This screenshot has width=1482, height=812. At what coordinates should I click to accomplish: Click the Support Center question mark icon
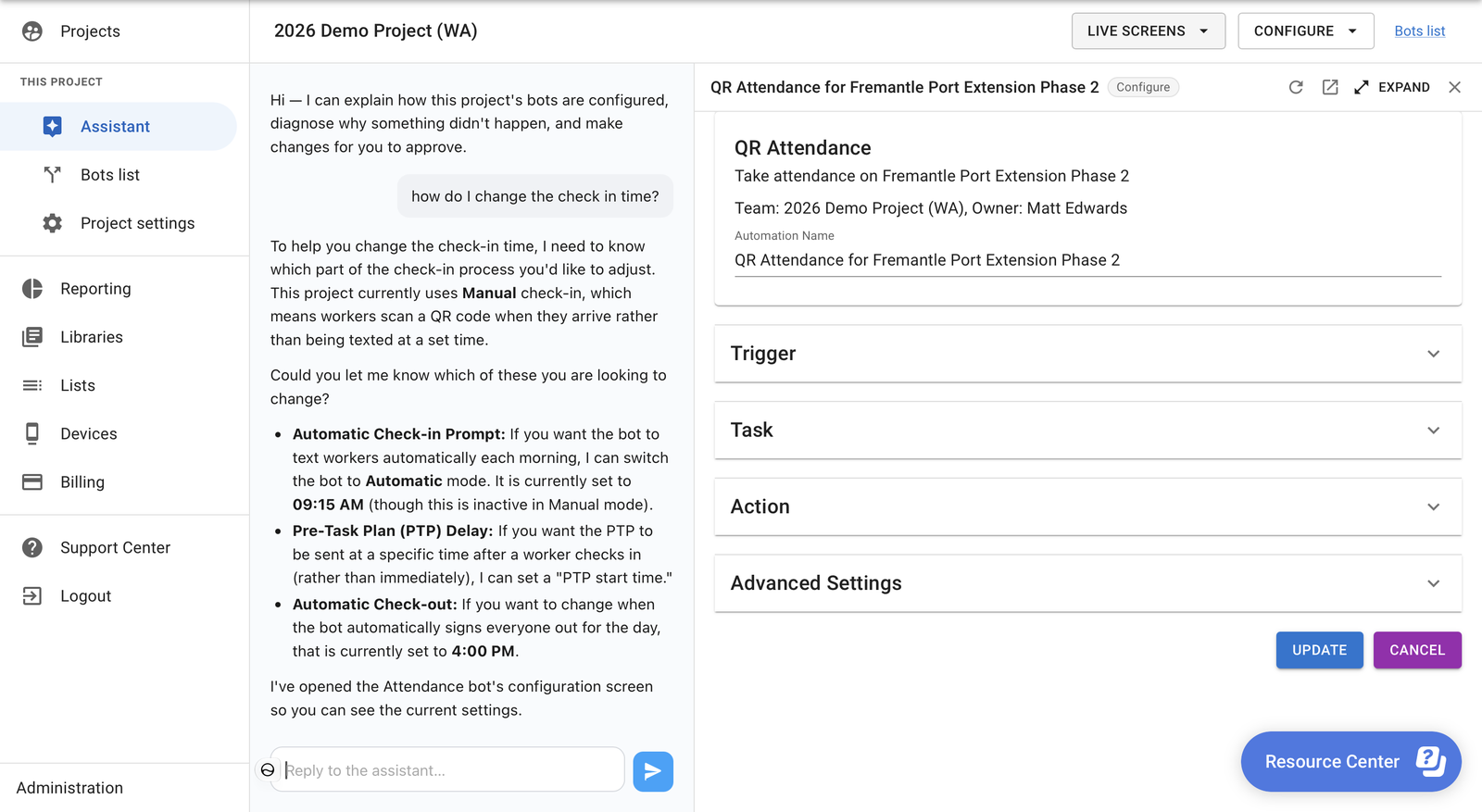click(x=32, y=548)
